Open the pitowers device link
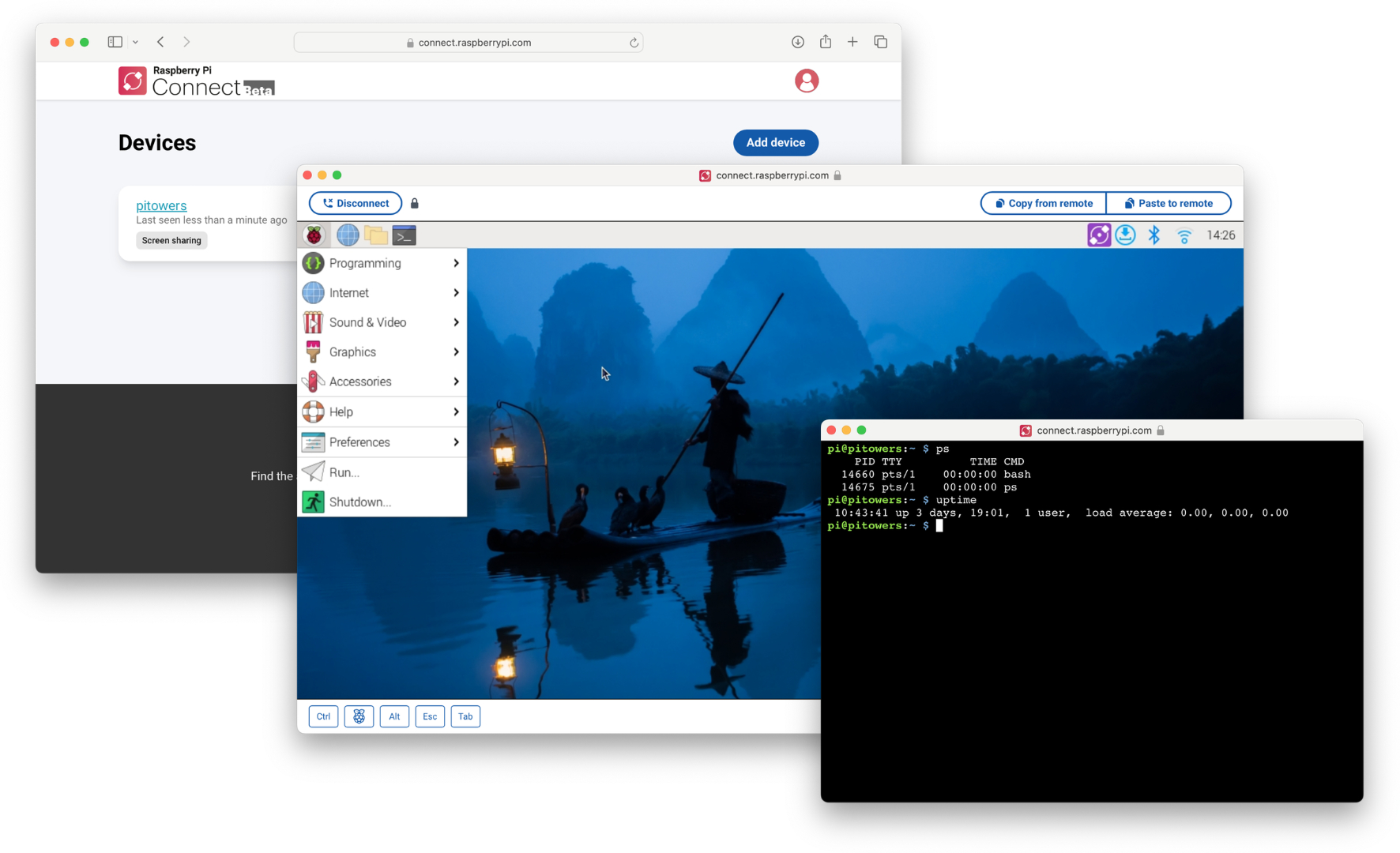Screen dimensions: 1400x853 (x=161, y=205)
